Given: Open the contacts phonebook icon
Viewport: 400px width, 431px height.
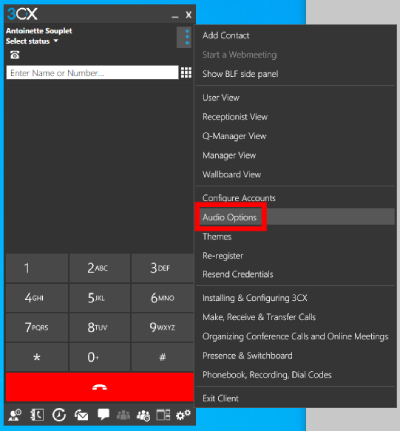Looking at the screenshot, I should [x=37, y=415].
